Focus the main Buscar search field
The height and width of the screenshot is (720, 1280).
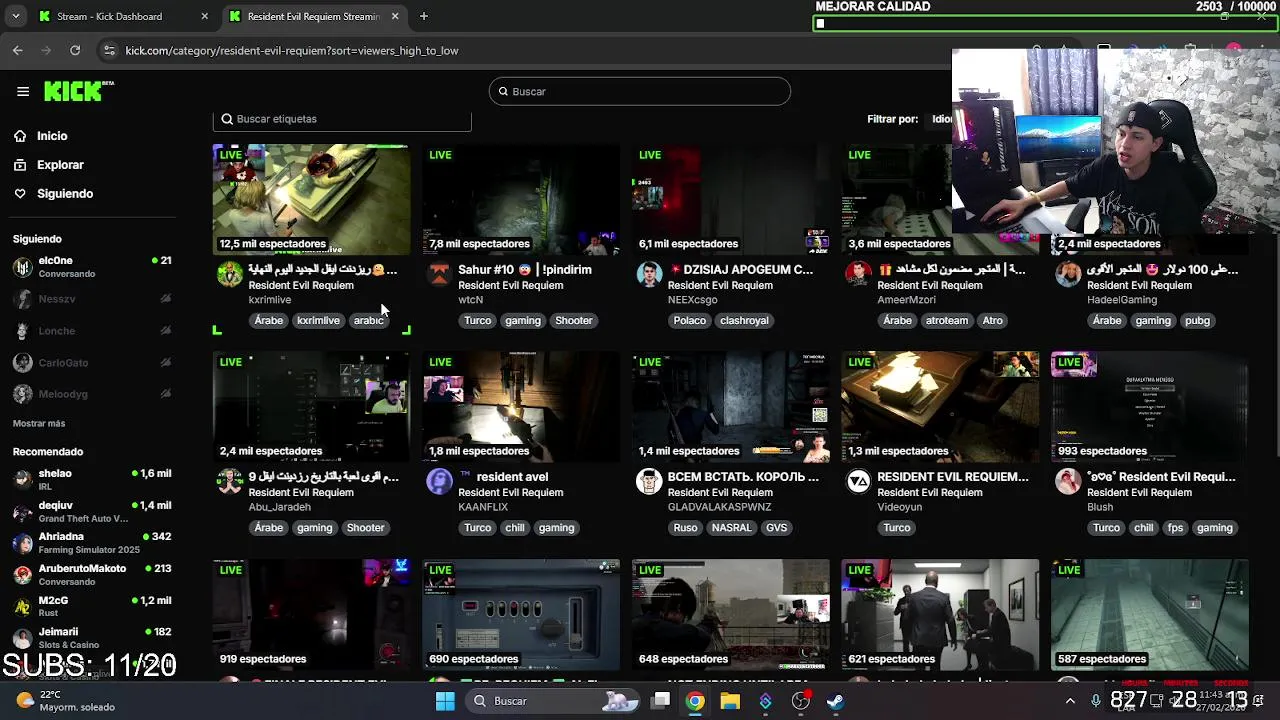tap(640, 91)
